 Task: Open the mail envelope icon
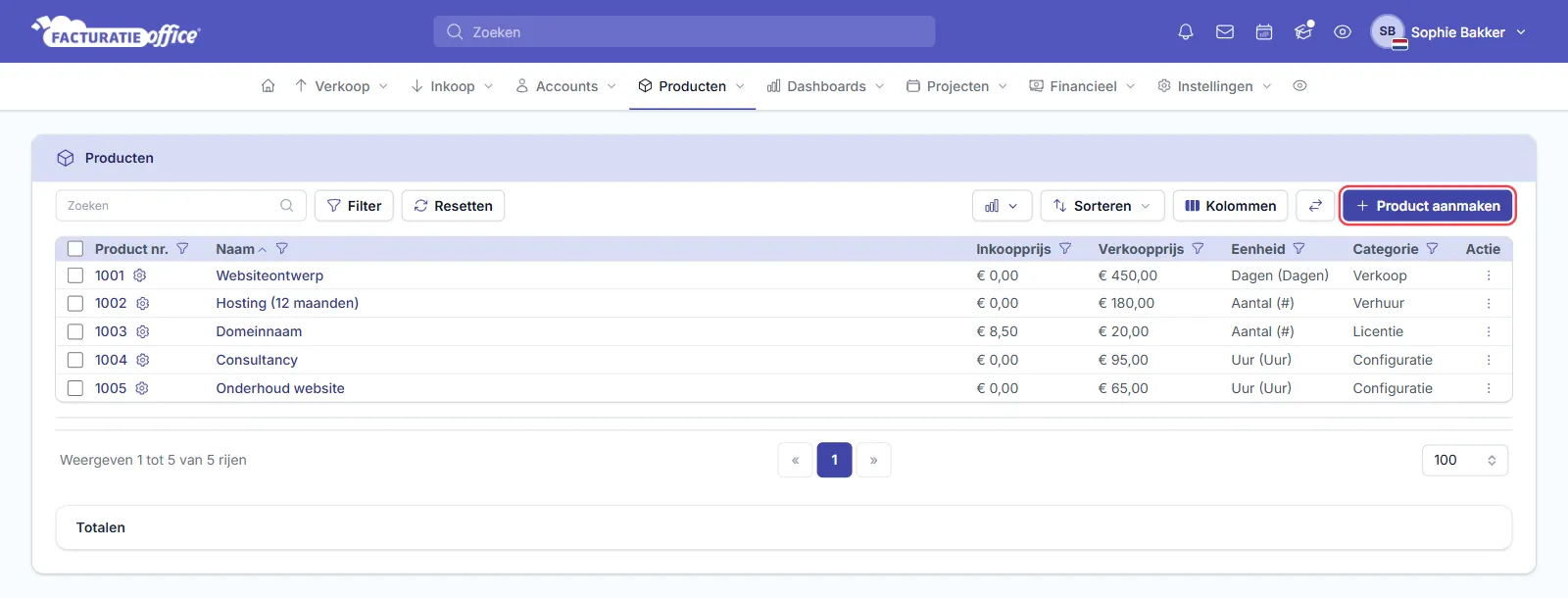1225,32
